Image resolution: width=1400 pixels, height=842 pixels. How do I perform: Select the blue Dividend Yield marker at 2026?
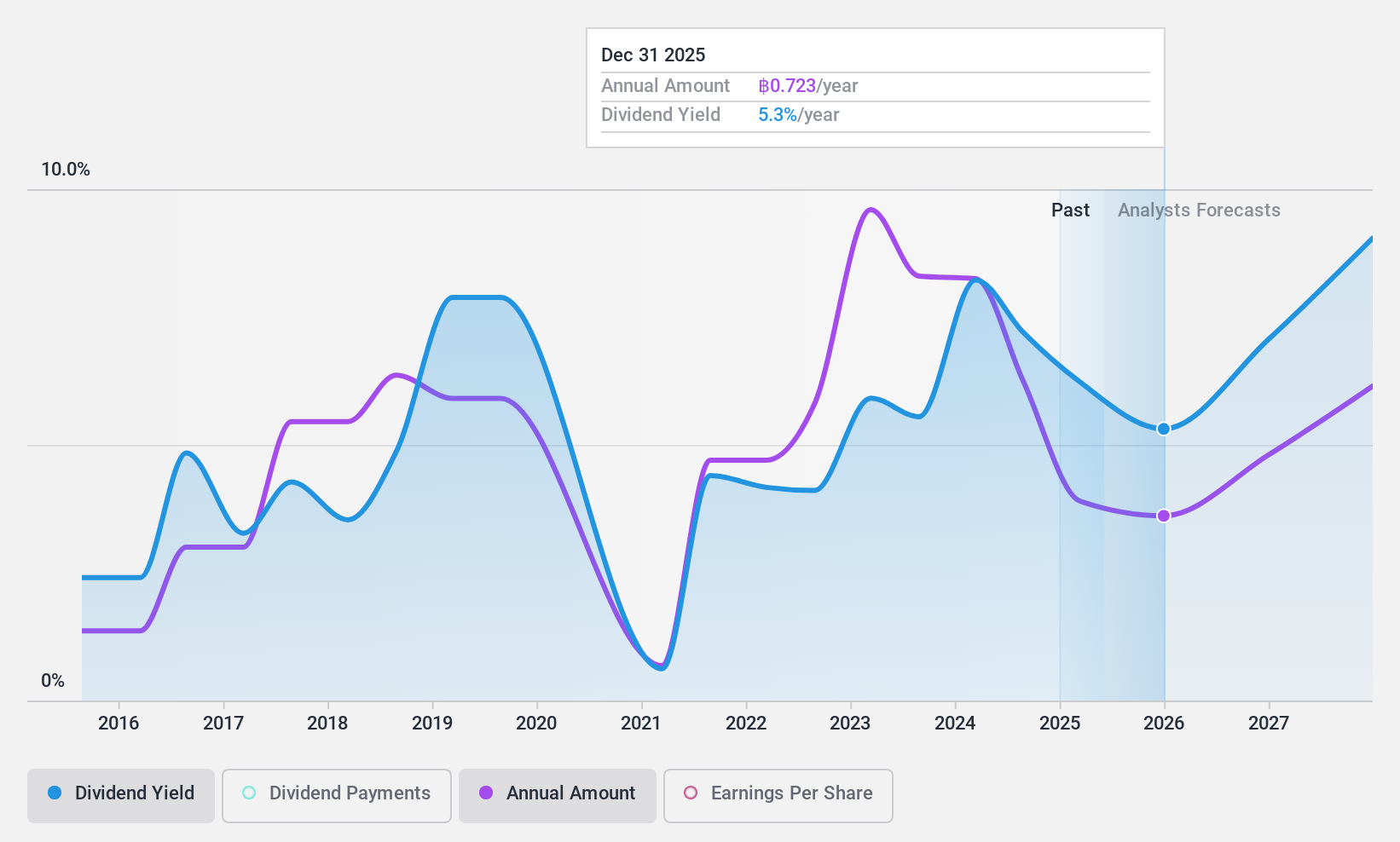pyautogui.click(x=1164, y=429)
